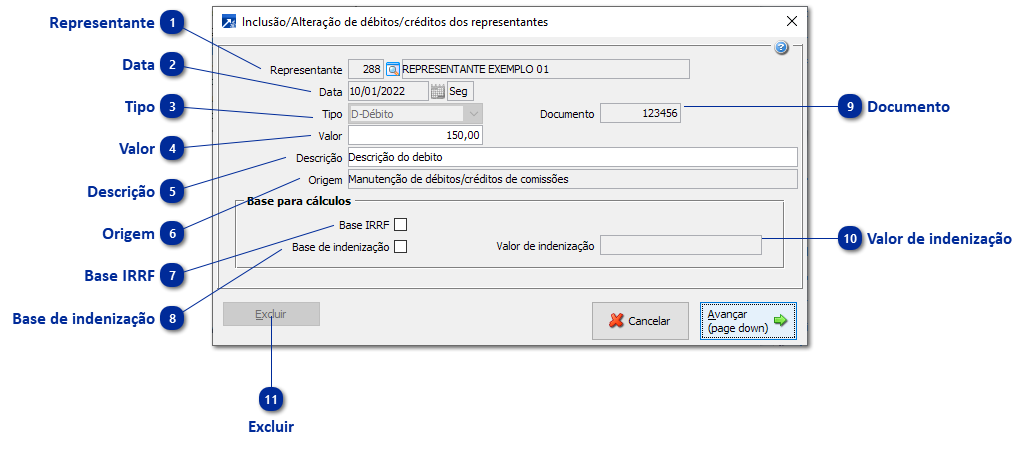Click the Documento field showing 123456

(x=641, y=113)
